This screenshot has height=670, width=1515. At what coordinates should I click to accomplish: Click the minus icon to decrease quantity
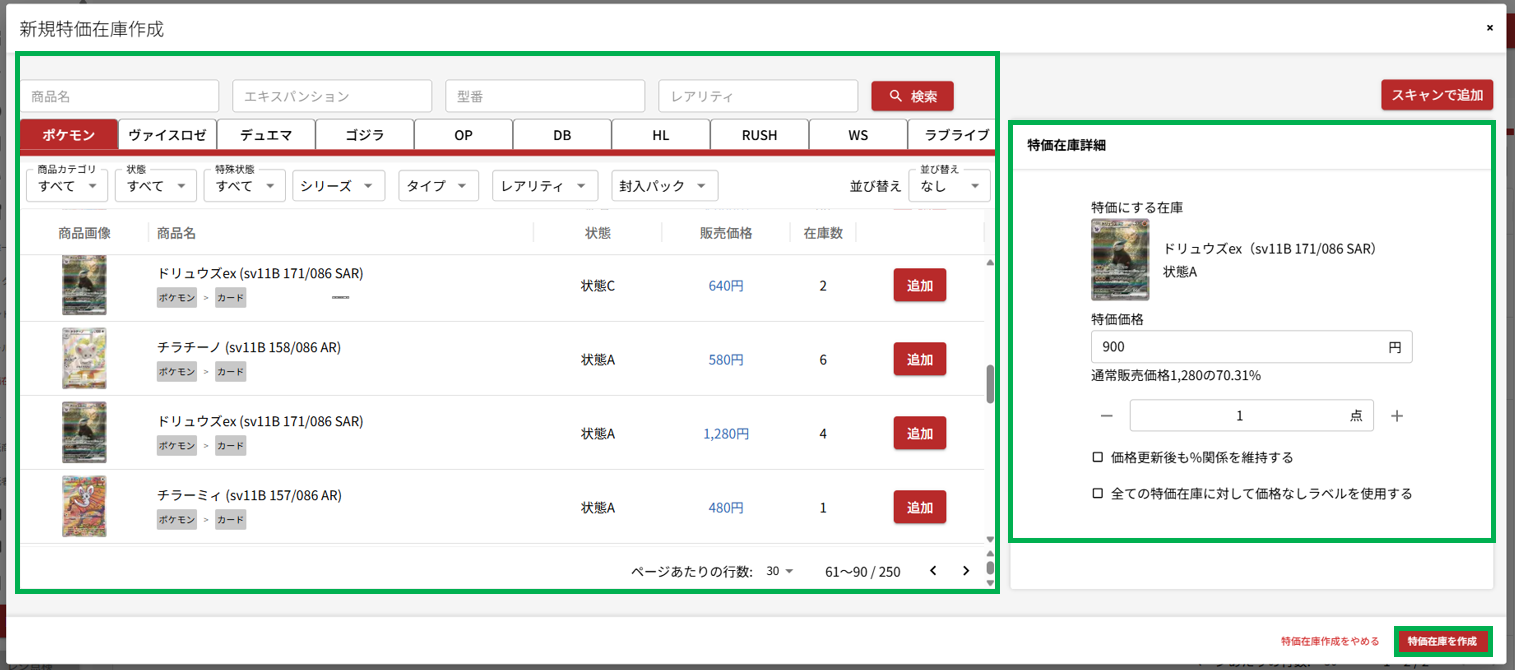1106,416
